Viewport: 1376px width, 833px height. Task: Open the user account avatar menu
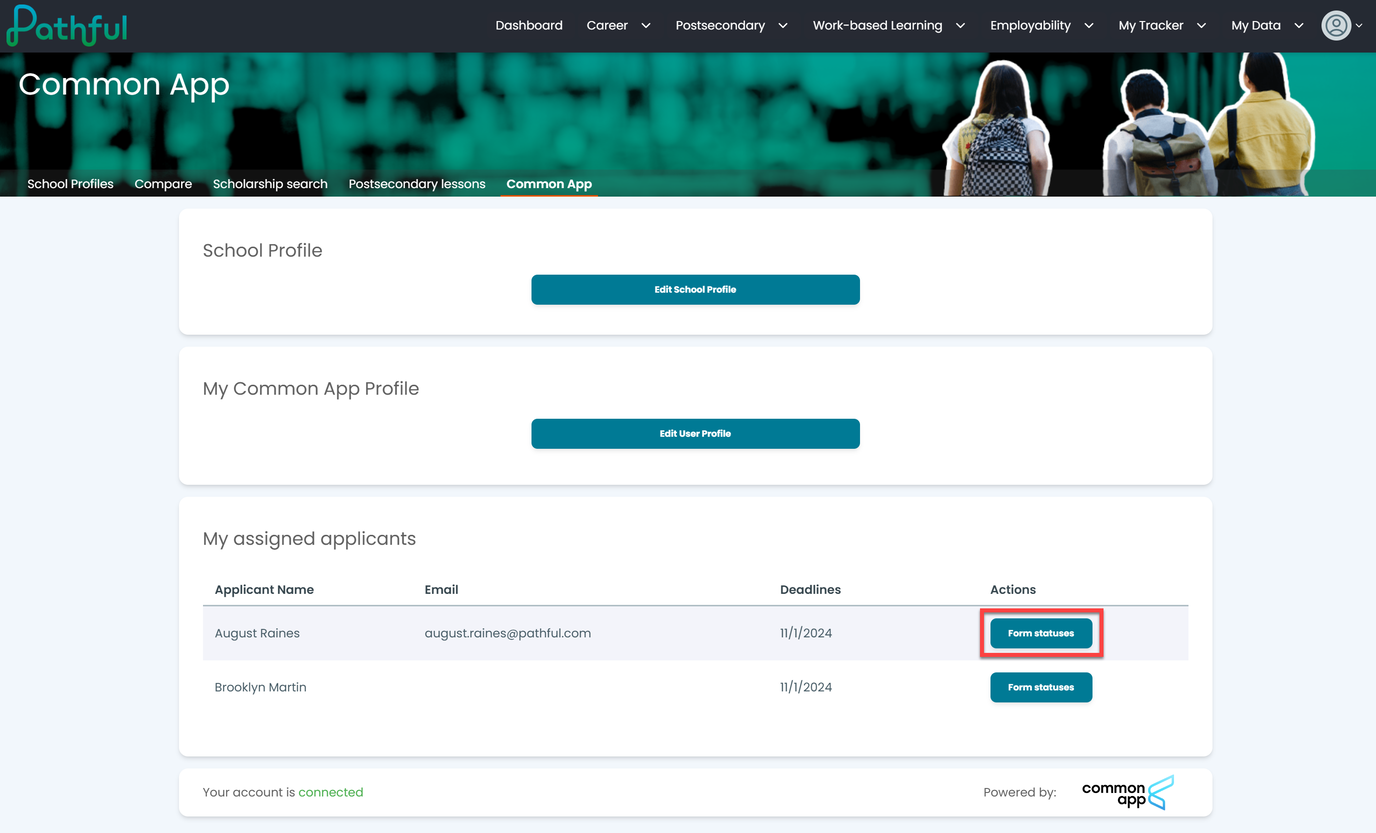click(1341, 26)
